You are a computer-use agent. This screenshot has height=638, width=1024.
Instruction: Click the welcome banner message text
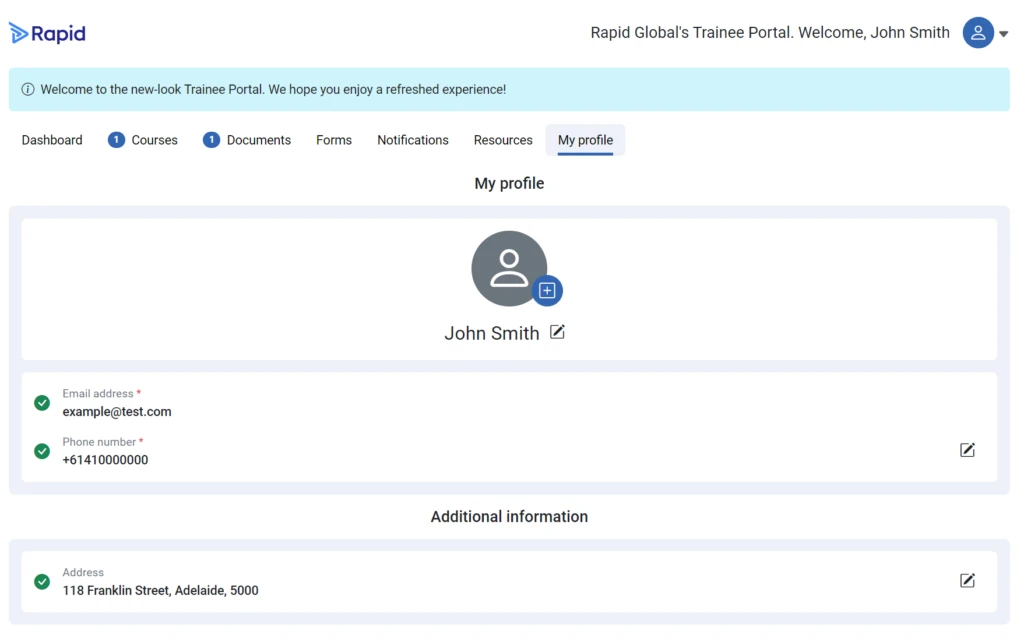(273, 89)
